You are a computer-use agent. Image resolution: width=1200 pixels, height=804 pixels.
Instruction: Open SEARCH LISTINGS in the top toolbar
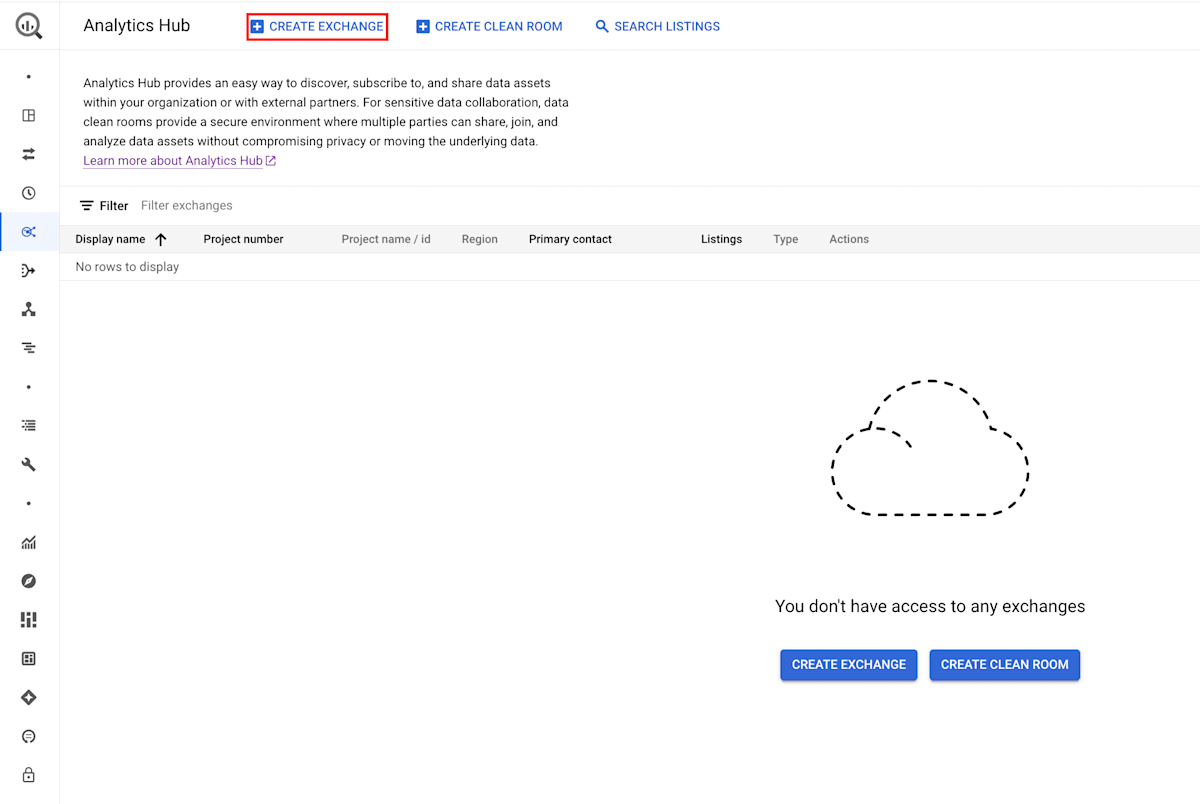click(657, 27)
